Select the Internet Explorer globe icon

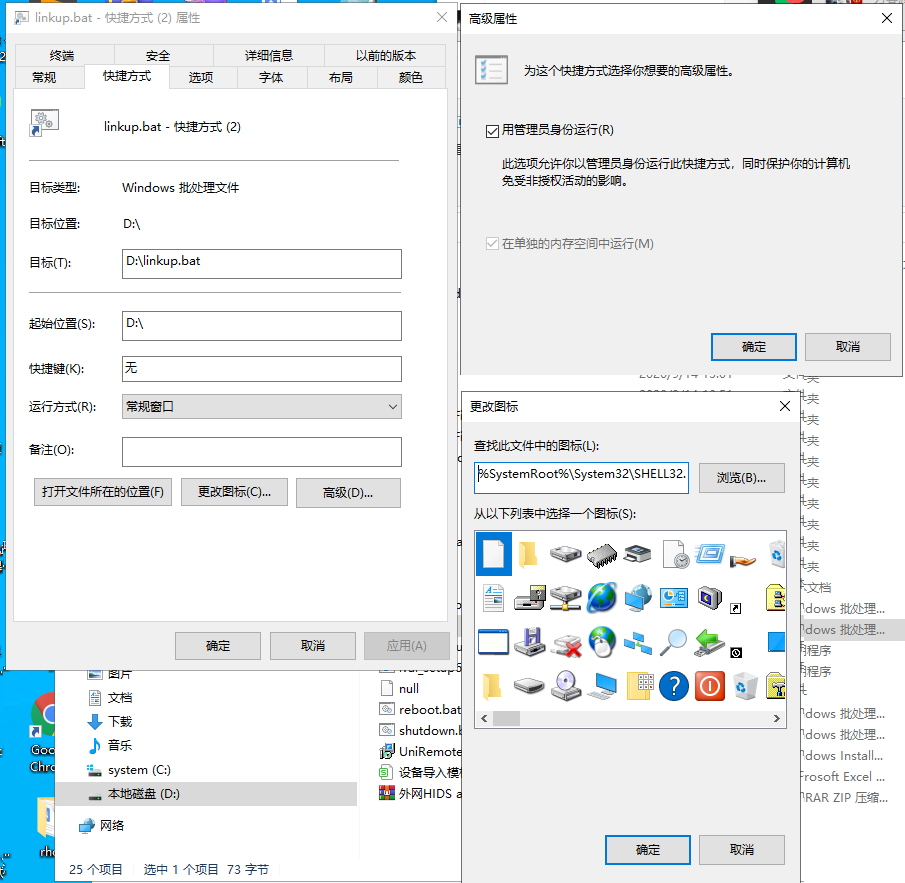601,598
